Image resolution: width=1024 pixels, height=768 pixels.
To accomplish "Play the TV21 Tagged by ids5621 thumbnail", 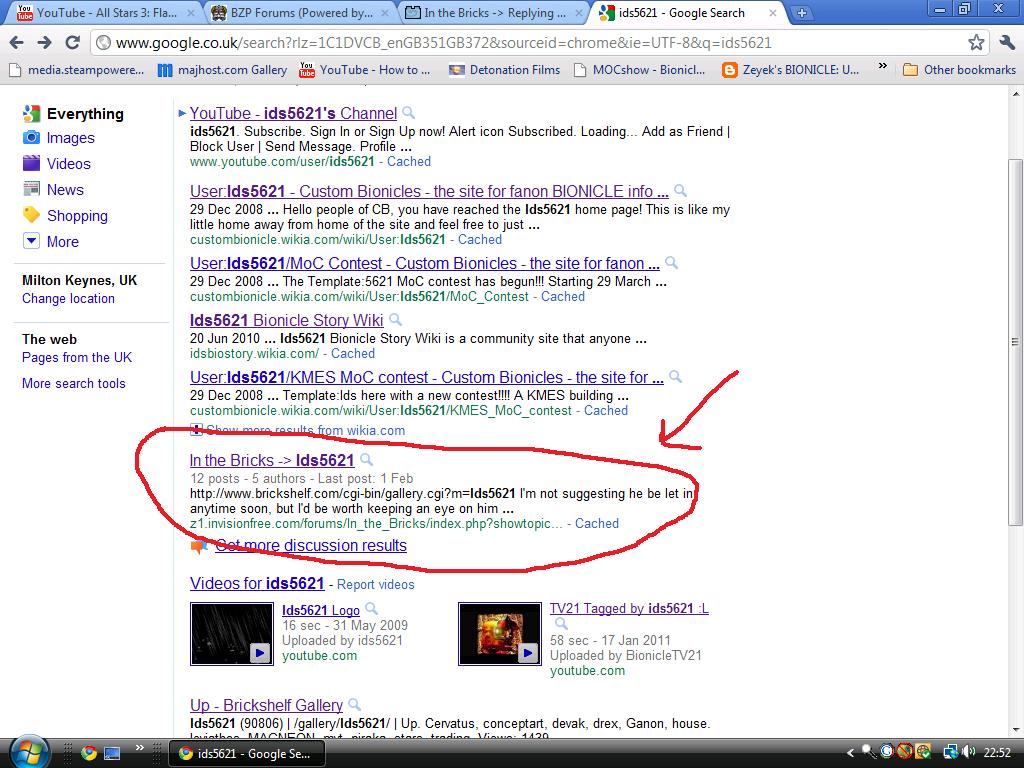I will pos(500,633).
